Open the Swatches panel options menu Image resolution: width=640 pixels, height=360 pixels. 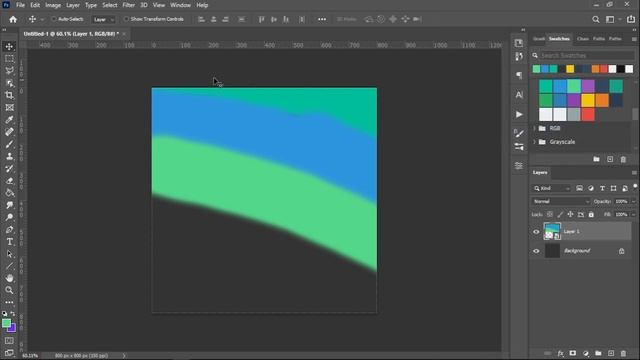pos(634,39)
